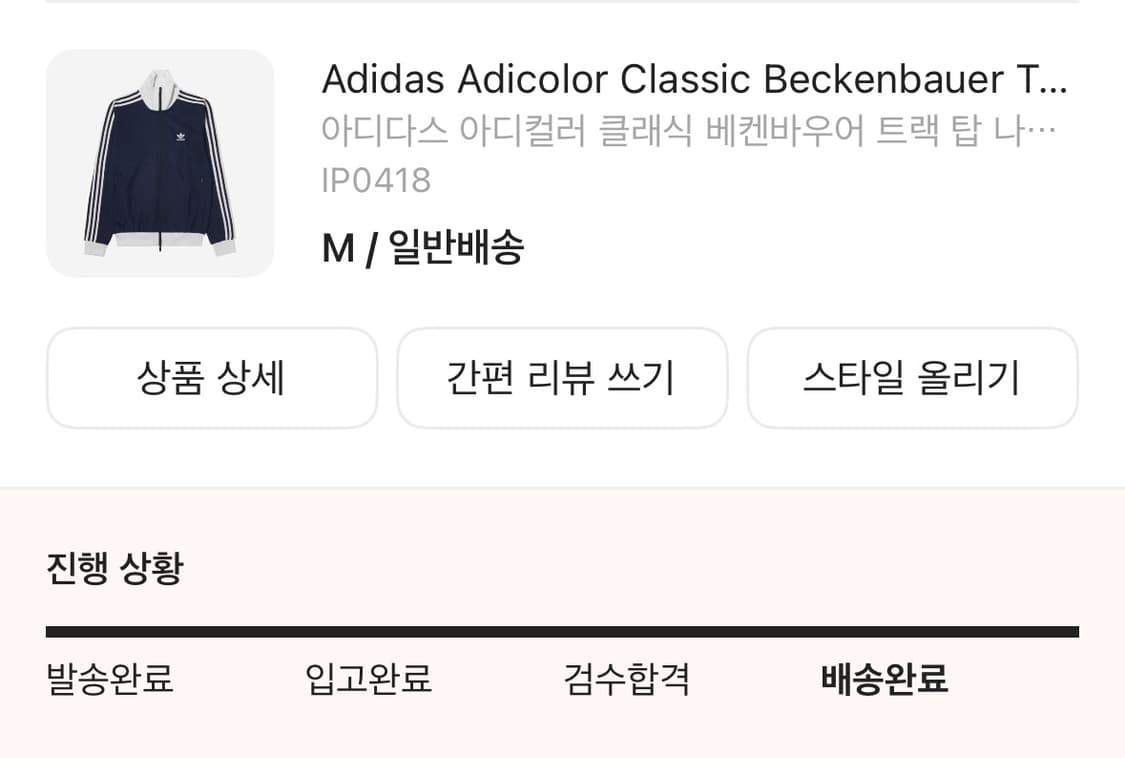The height and width of the screenshot is (758, 1125).
Task: Tap the 스타일 올리기 button
Action: pos(912,378)
